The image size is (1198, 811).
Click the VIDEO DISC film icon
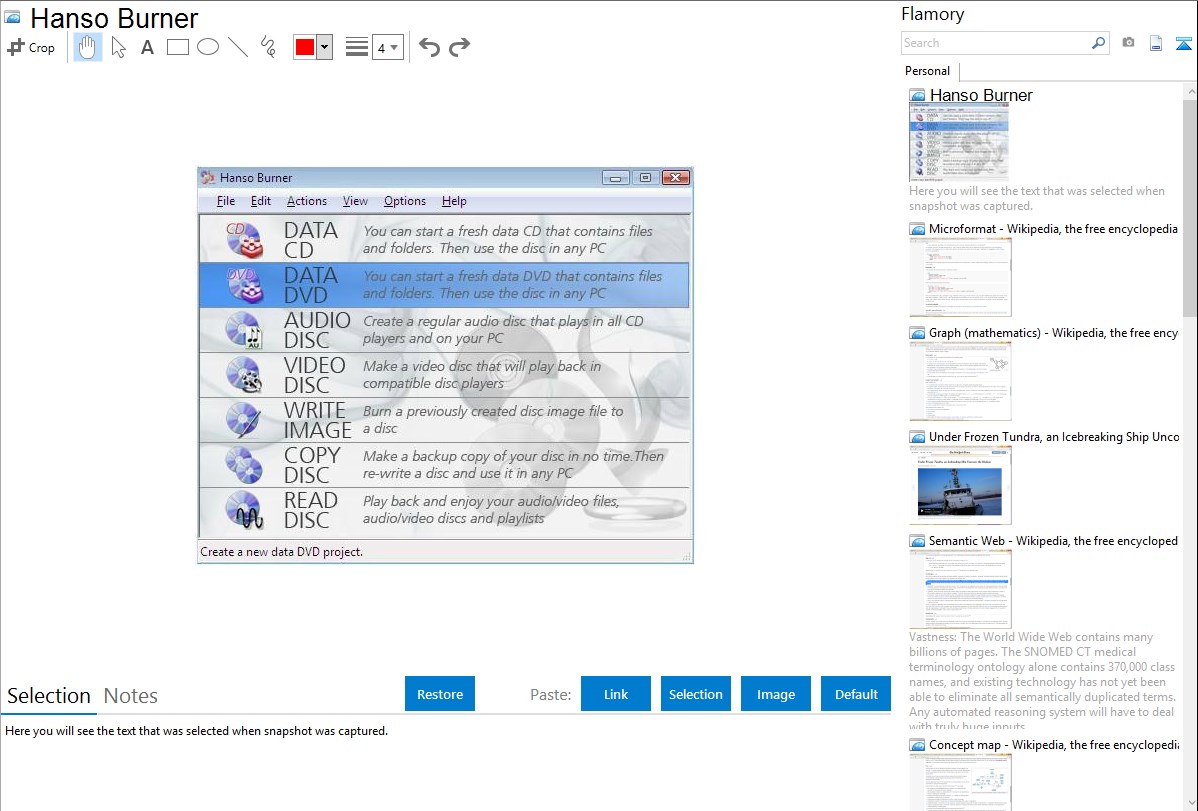coord(244,375)
